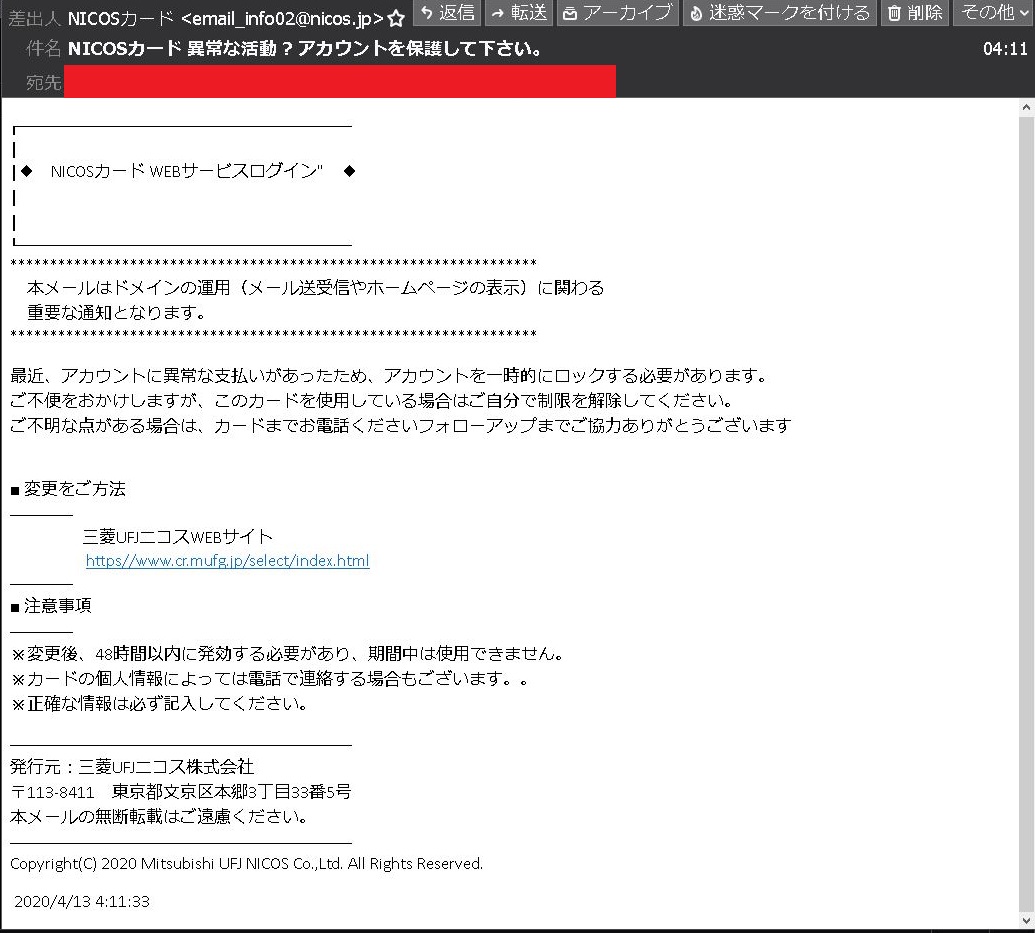Click the 件名 label

pos(44,49)
